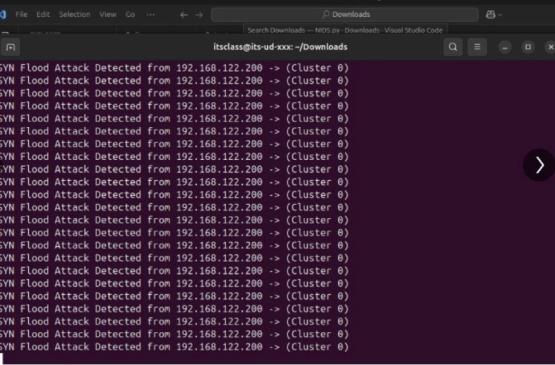
Task: Click the next image chevron arrow
Action: (539, 165)
